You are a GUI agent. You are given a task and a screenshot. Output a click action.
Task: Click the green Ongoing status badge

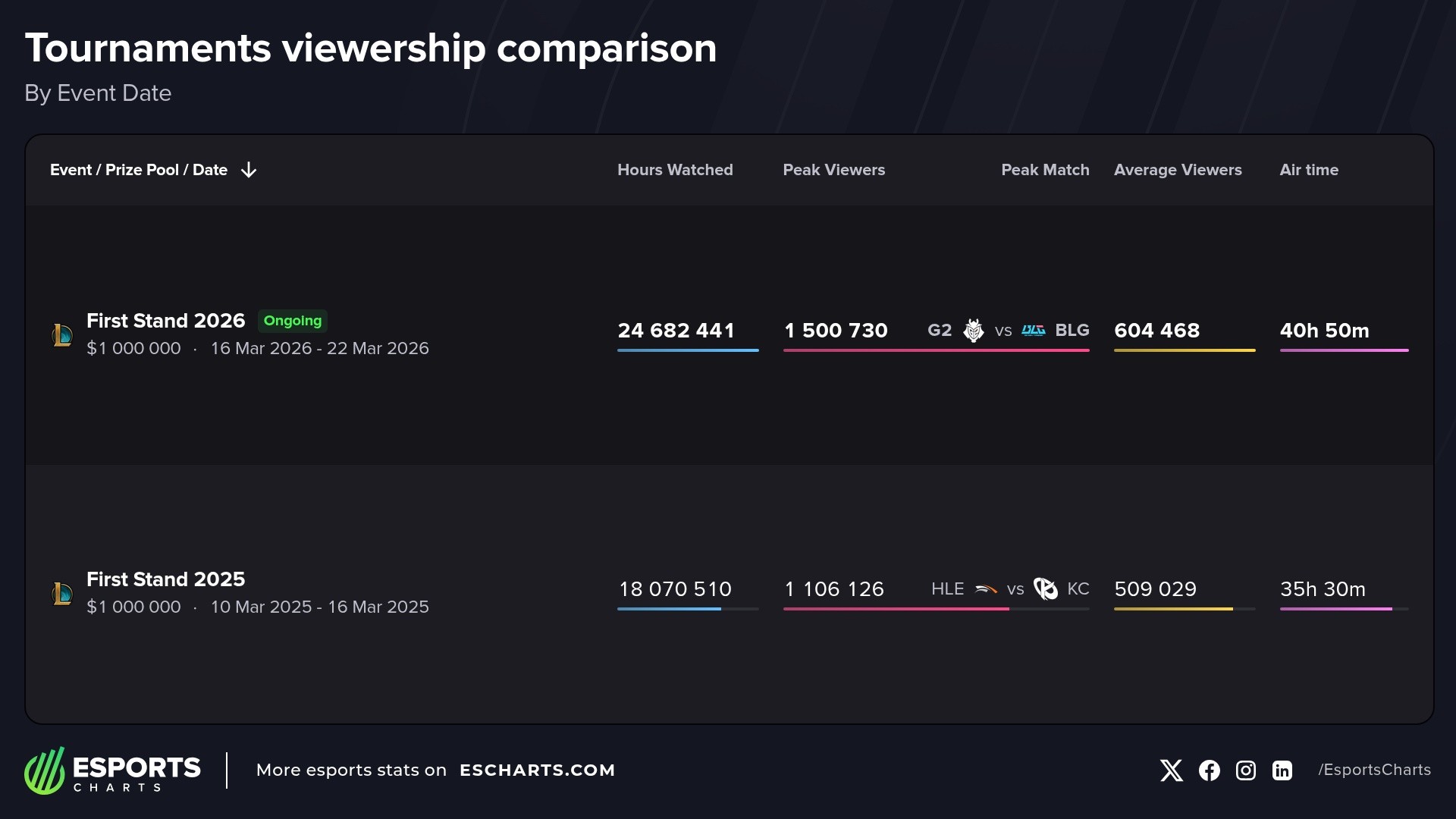pyautogui.click(x=293, y=321)
